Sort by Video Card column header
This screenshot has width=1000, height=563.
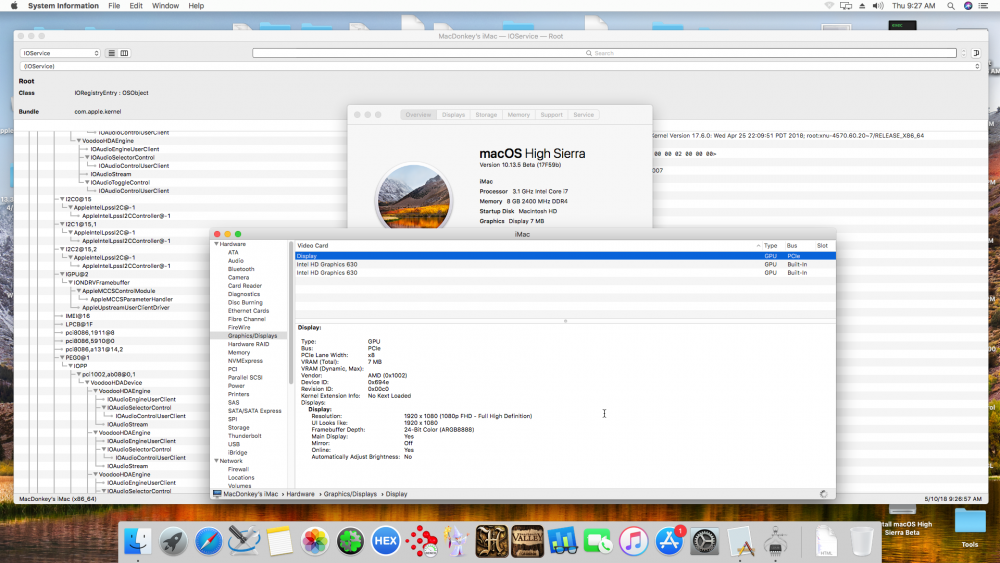[528, 245]
